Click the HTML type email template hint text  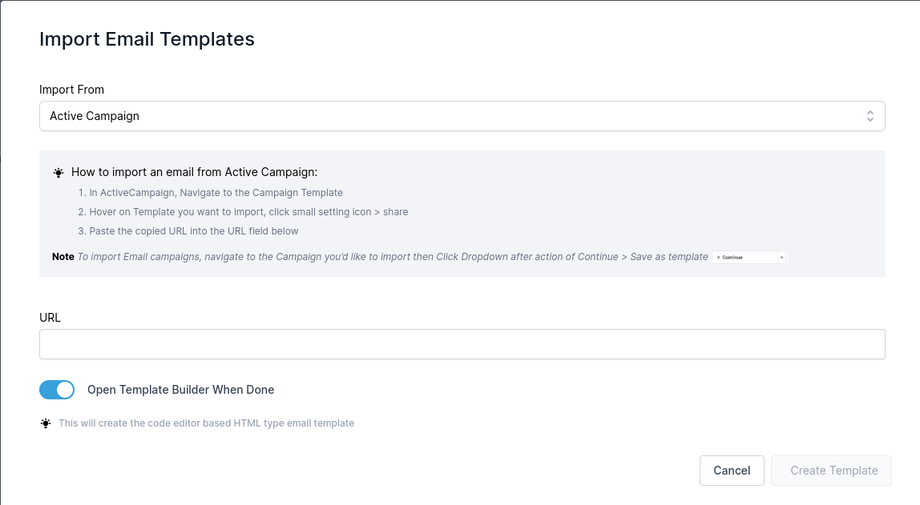click(x=206, y=423)
